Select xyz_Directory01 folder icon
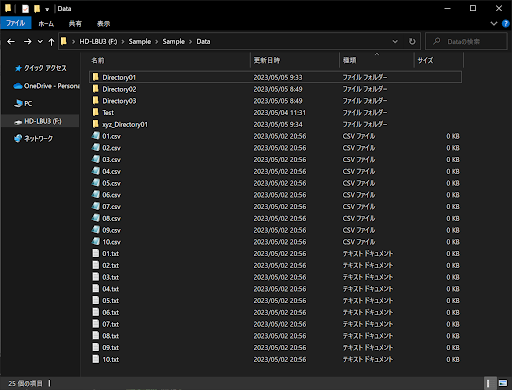Screen dimensions: 512x390 point(96,124)
